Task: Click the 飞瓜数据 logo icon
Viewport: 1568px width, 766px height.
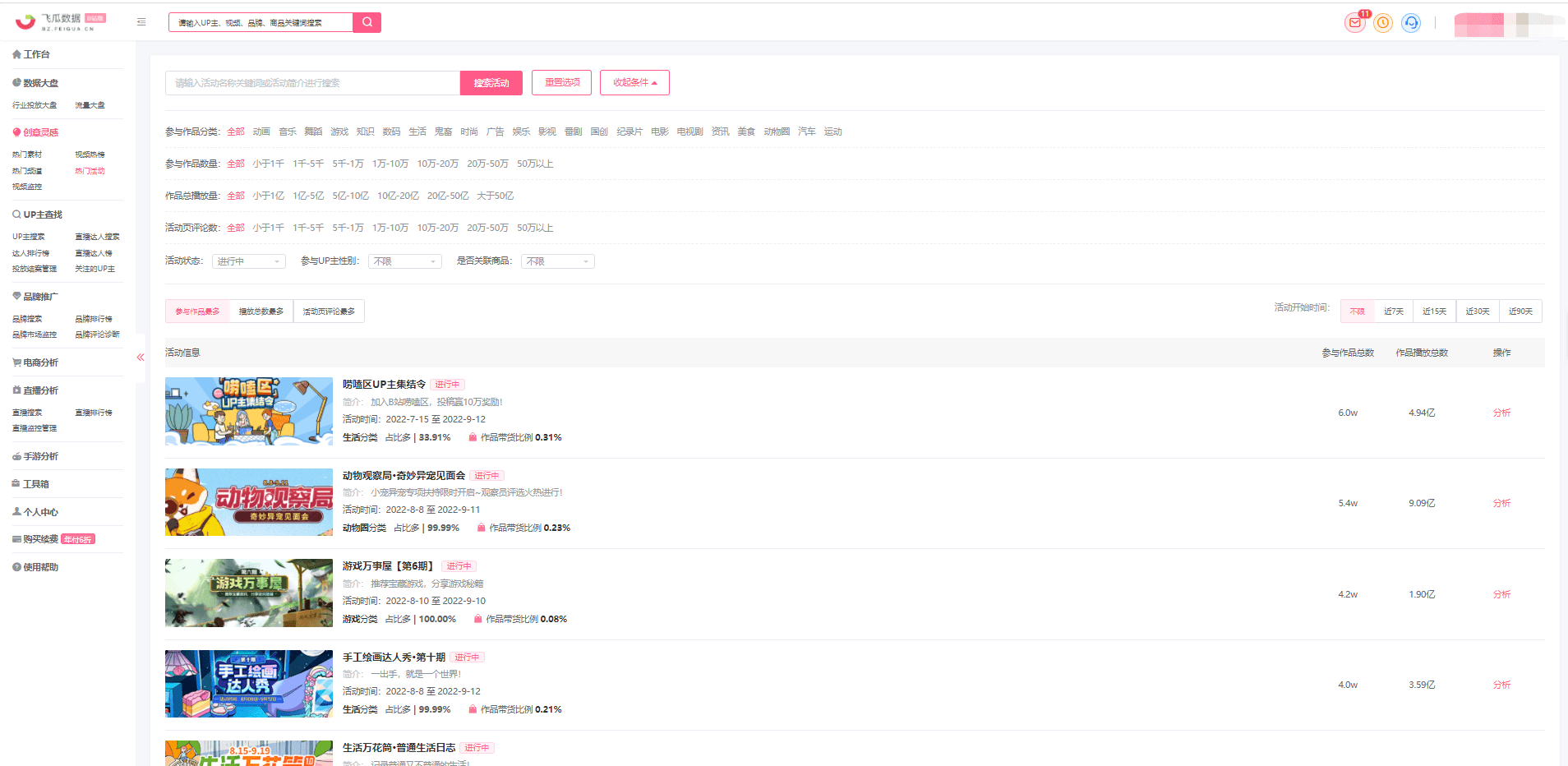Action: coord(25,22)
